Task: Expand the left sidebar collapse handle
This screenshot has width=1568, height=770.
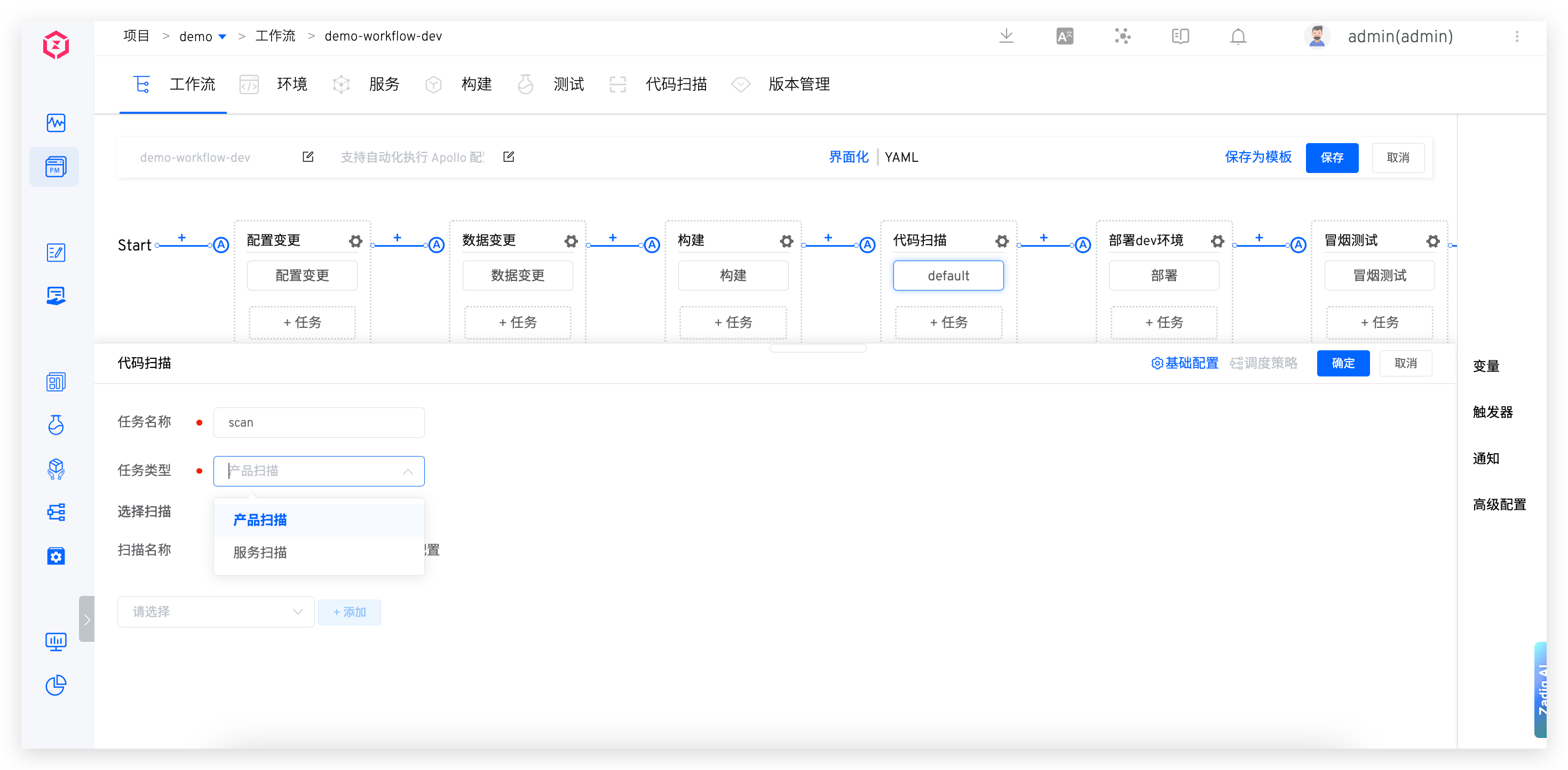Action: (x=87, y=619)
